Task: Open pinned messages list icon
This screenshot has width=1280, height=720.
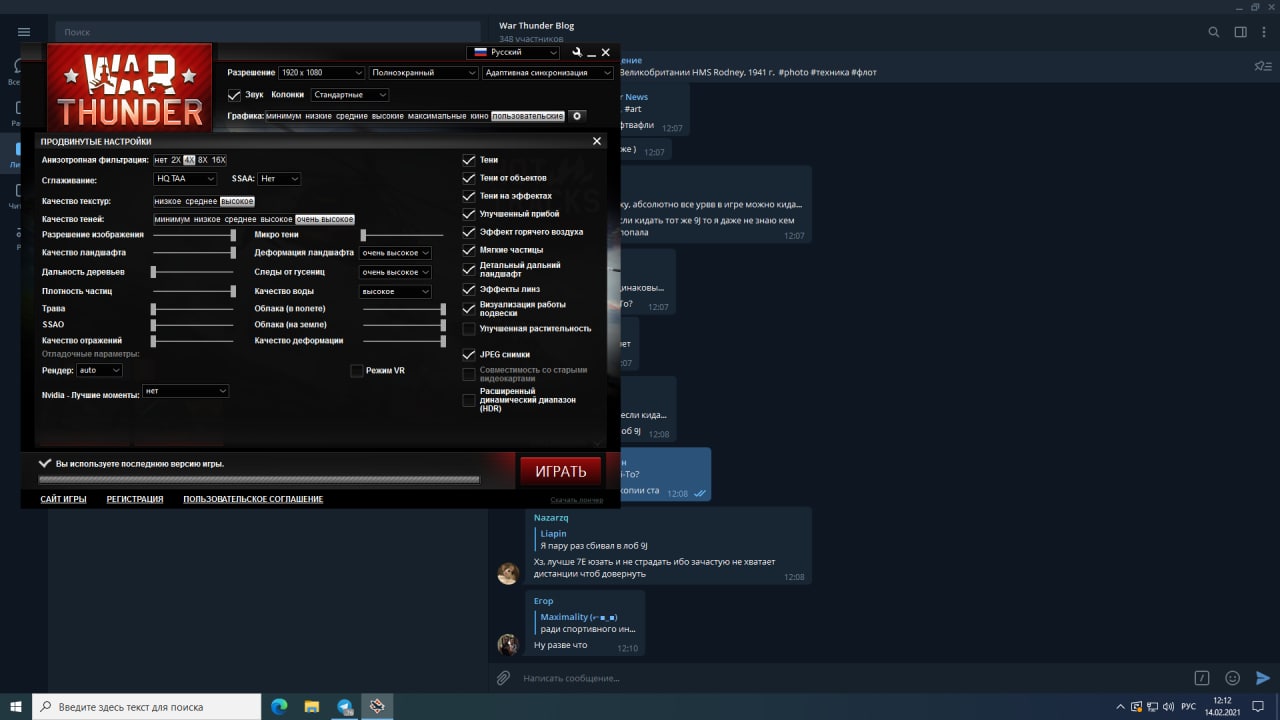Action: [1262, 66]
